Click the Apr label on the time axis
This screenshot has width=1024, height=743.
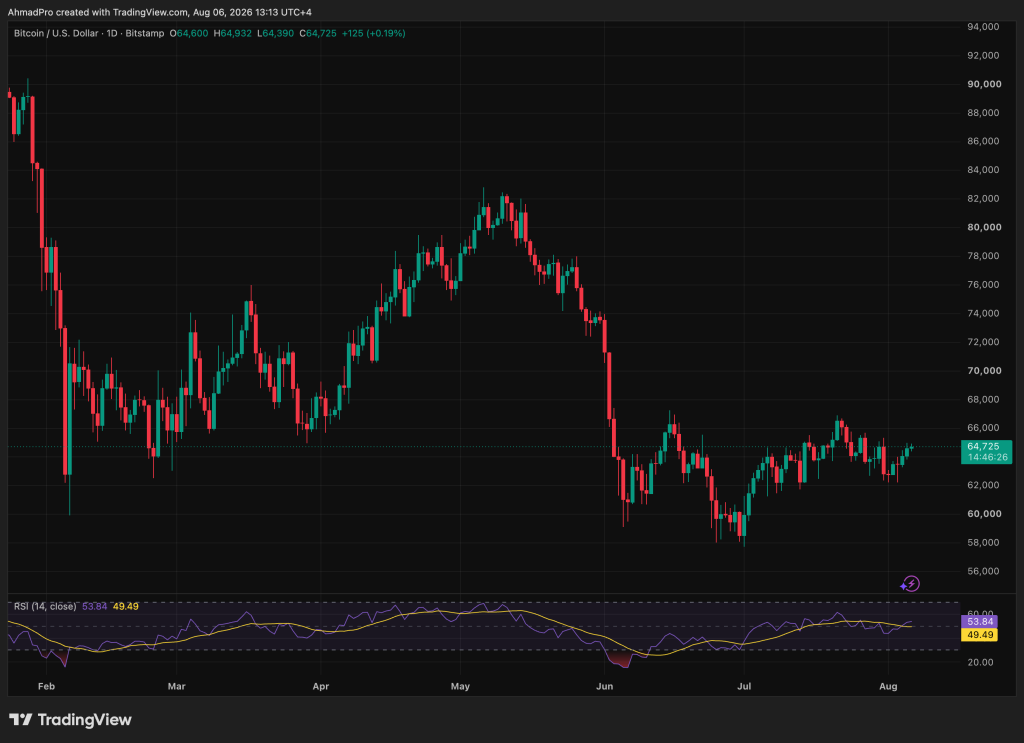click(321, 686)
